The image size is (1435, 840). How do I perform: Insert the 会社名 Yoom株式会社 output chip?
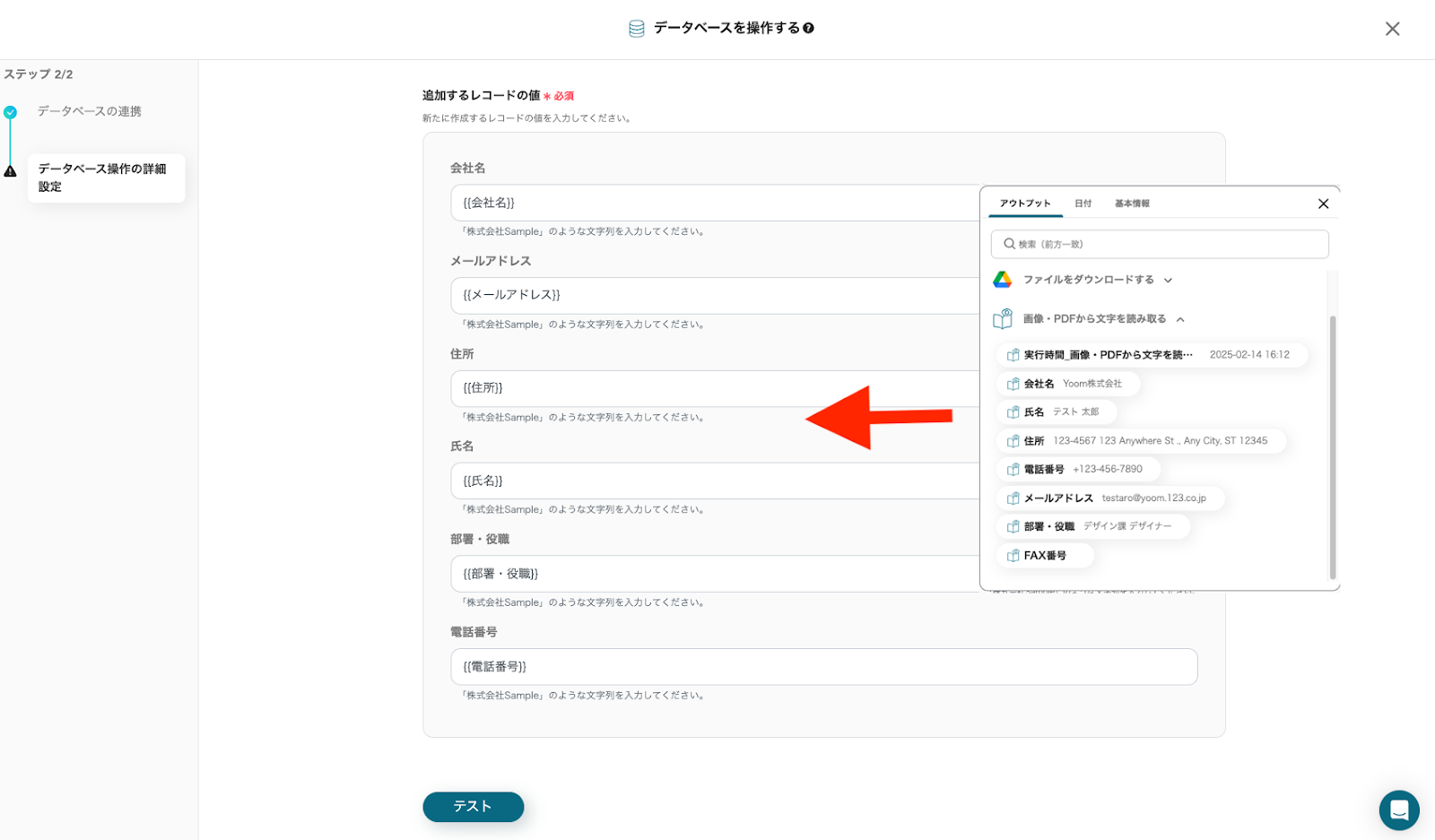click(x=1067, y=384)
